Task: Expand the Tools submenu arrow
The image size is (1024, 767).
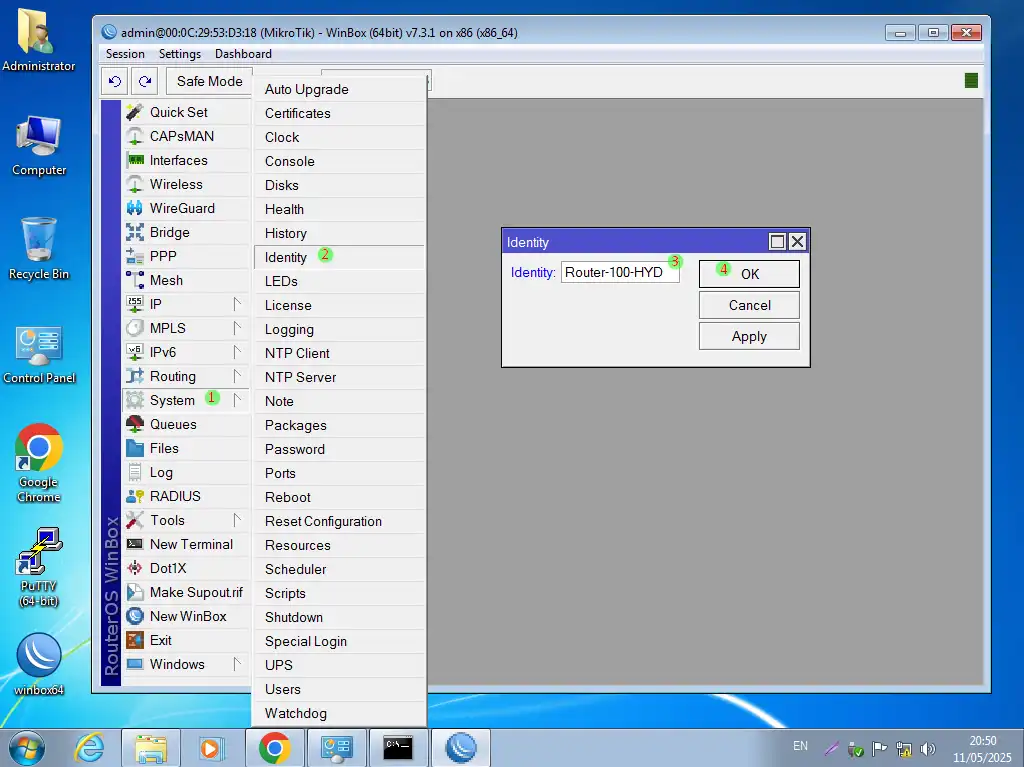Action: (x=238, y=520)
